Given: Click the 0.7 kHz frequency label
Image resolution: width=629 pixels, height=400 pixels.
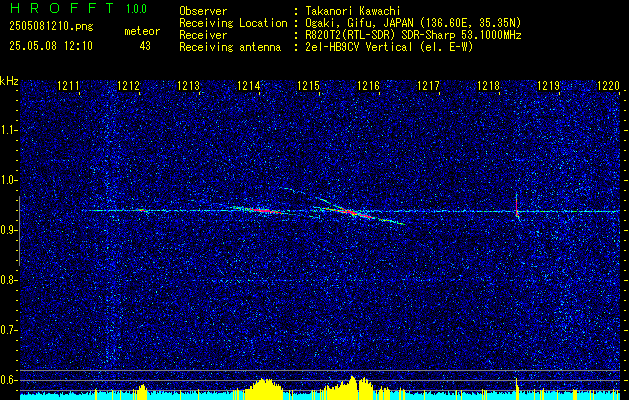Looking at the screenshot, I should [7, 330].
